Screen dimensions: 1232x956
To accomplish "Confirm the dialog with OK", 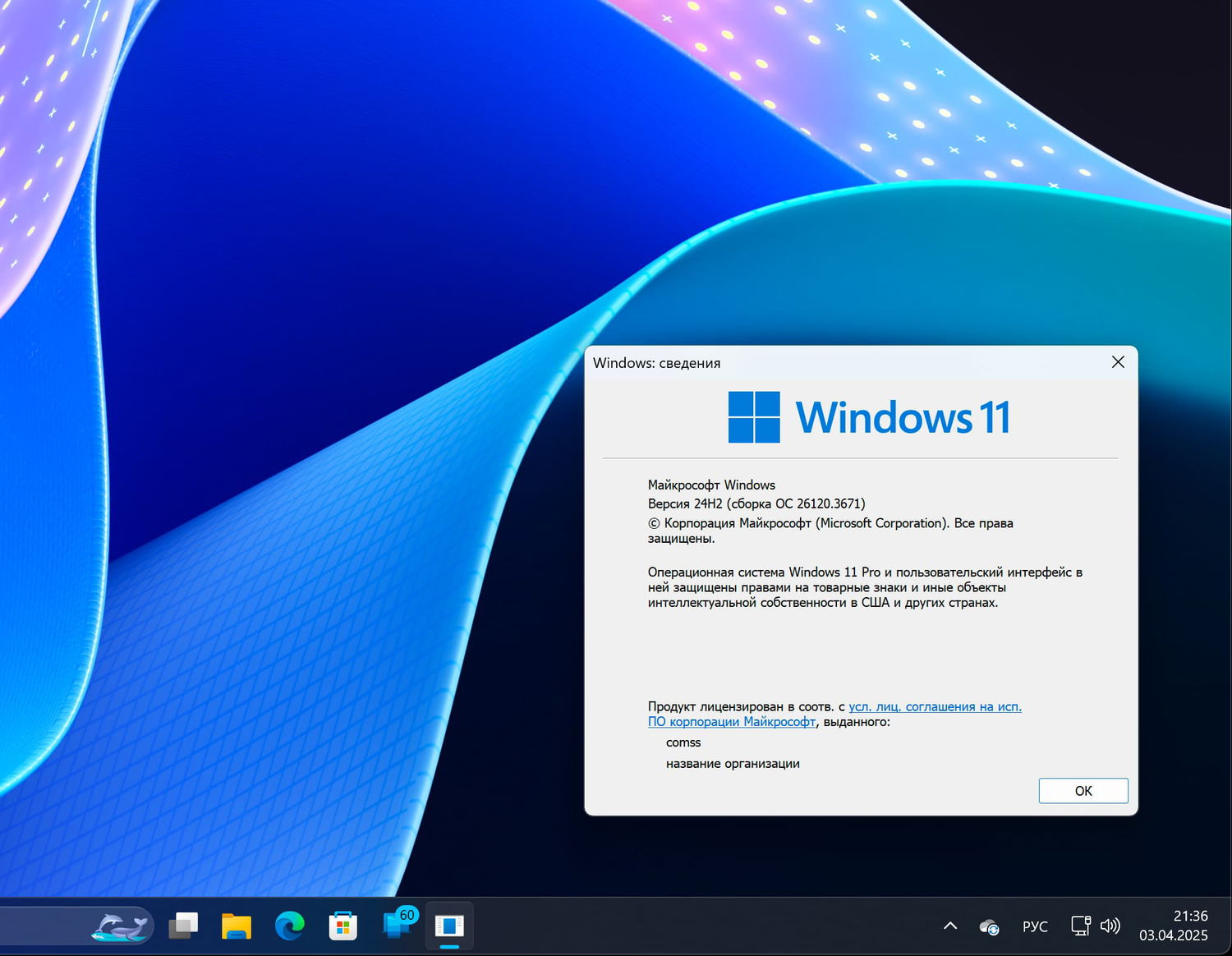I will pyautogui.click(x=1083, y=790).
